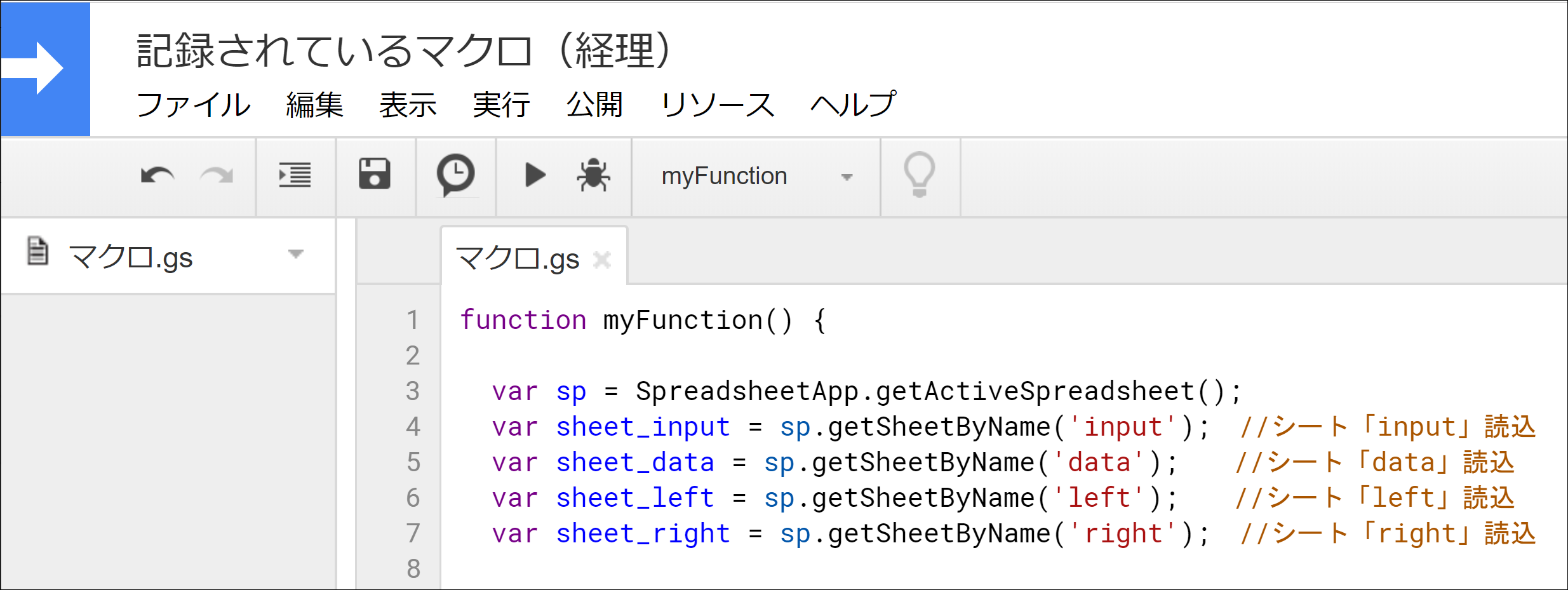Click variable 'sheet_input' on line 4

pyautogui.click(x=643, y=427)
